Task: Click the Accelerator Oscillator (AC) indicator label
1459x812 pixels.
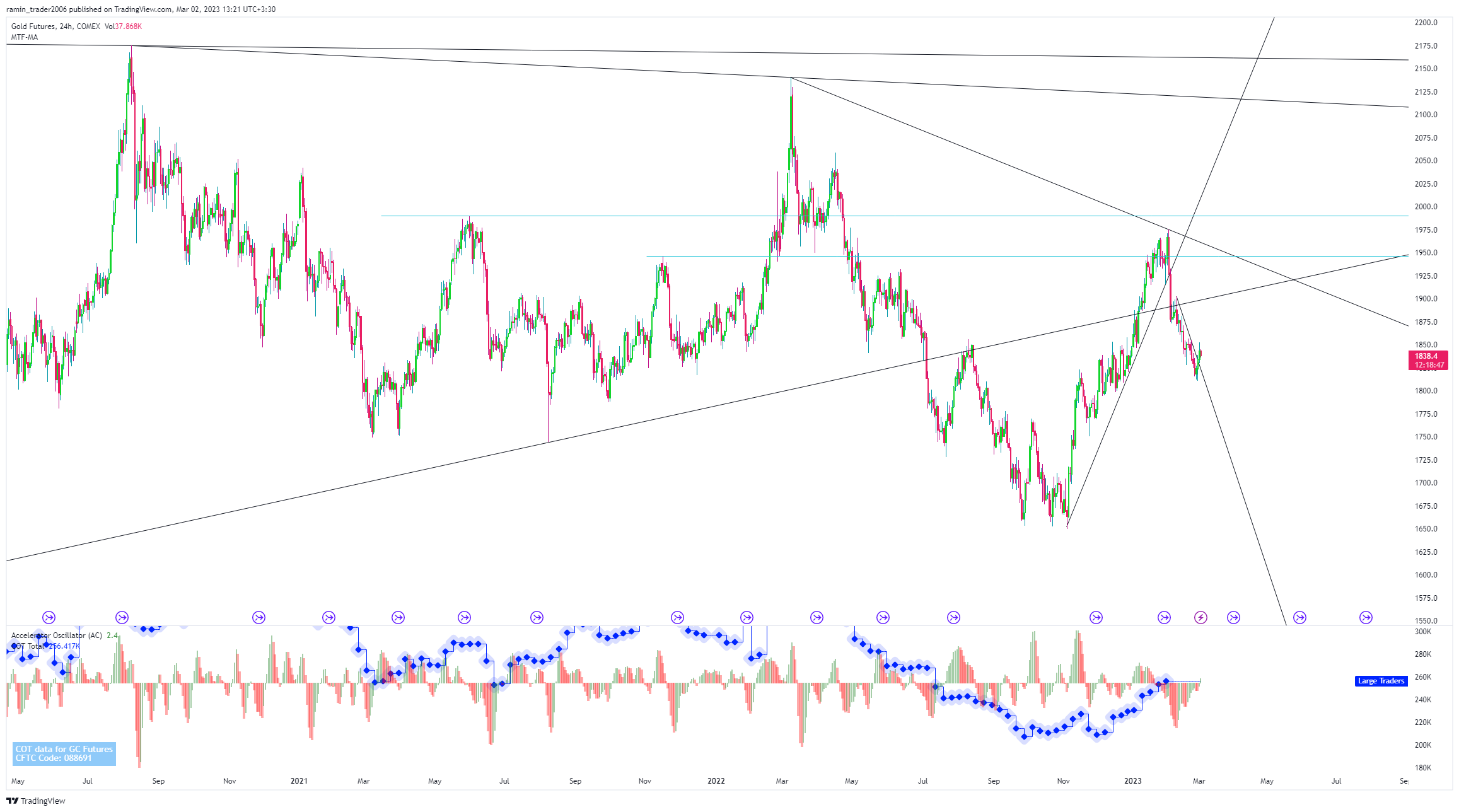Action: pos(57,635)
